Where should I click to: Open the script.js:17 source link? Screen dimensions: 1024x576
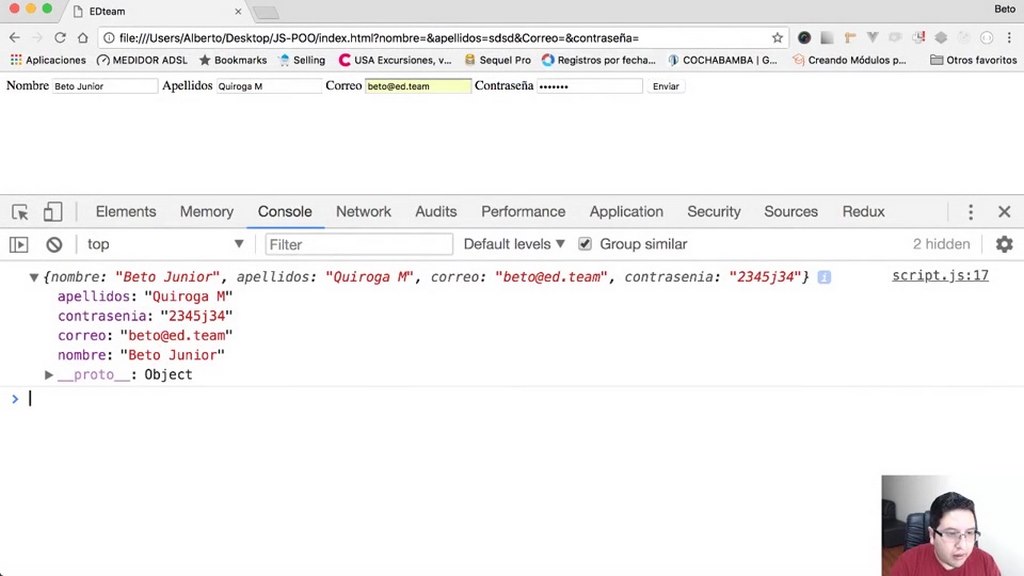940,276
